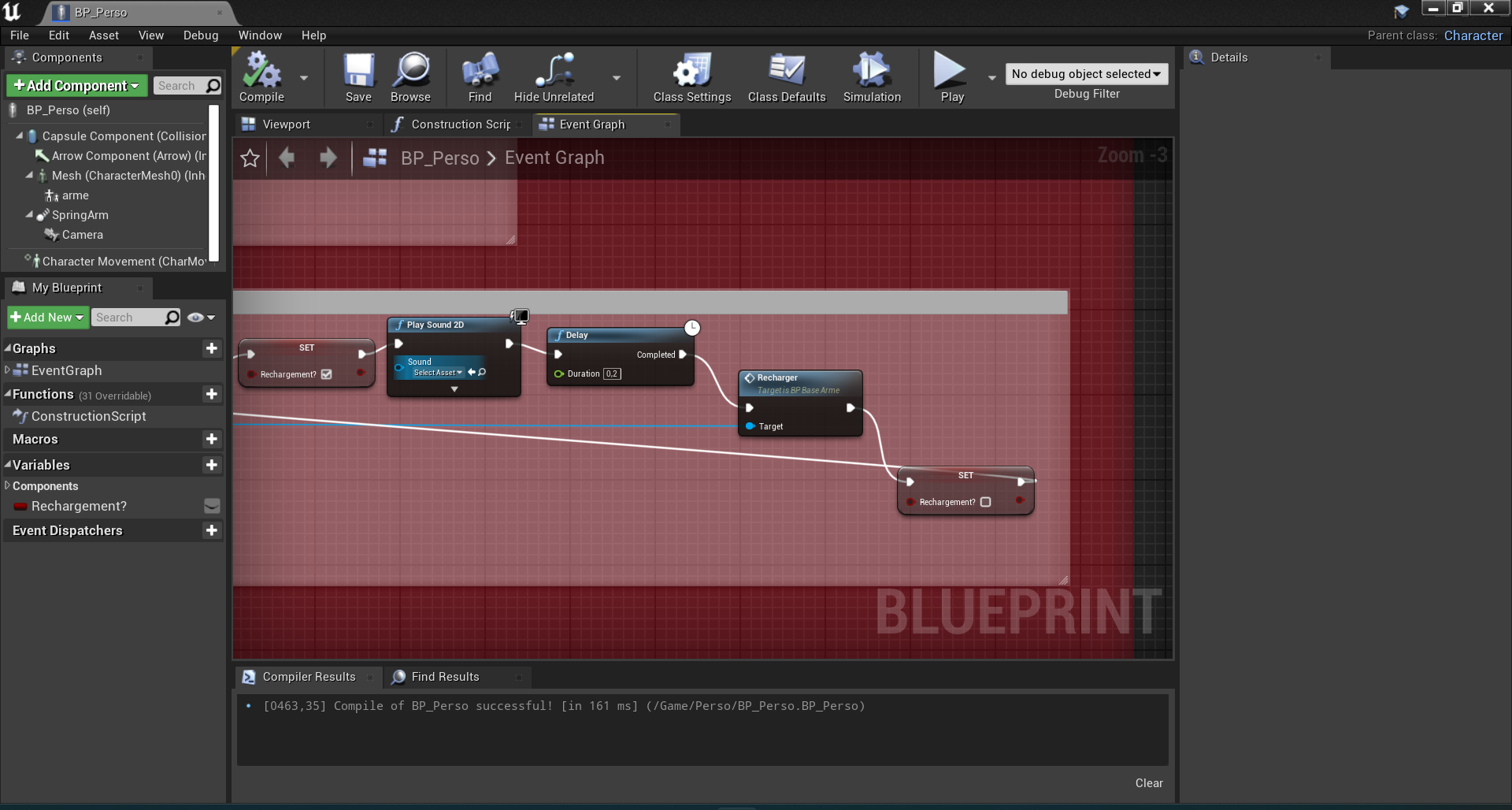Open the tutorial graduation cap icon
Screen dimensions: 1512x810
pyautogui.click(x=1401, y=11)
